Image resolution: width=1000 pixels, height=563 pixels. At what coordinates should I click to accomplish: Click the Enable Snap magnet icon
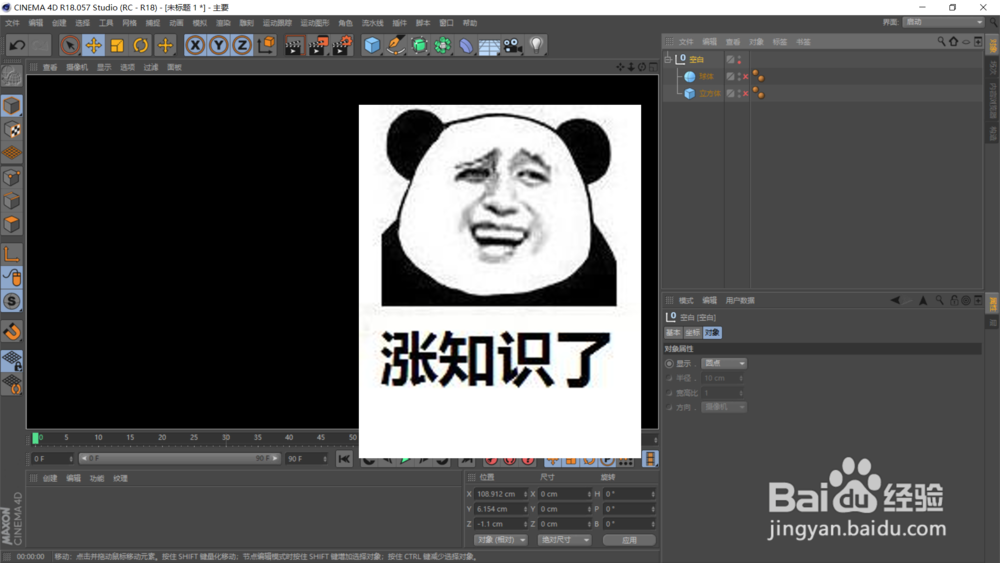[11, 332]
